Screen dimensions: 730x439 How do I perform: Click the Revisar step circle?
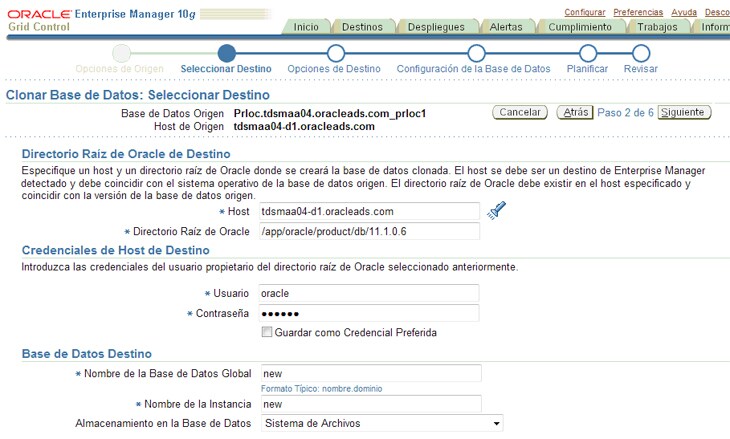641,54
